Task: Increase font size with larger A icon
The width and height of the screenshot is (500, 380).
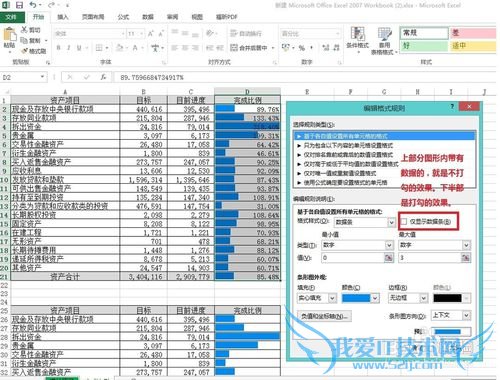Action: pos(151,33)
